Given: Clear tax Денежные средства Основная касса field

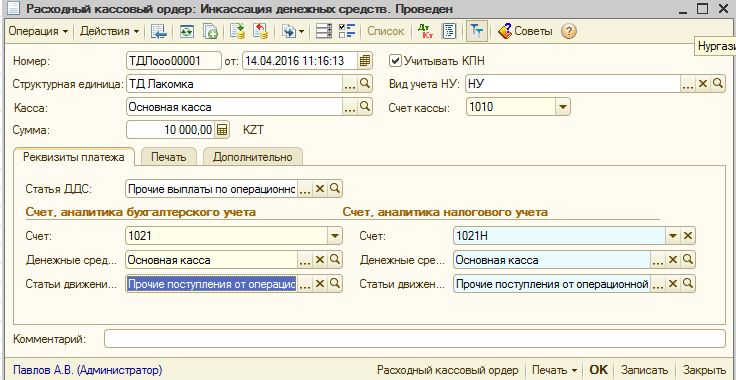Looking at the screenshot, I should click(673, 259).
